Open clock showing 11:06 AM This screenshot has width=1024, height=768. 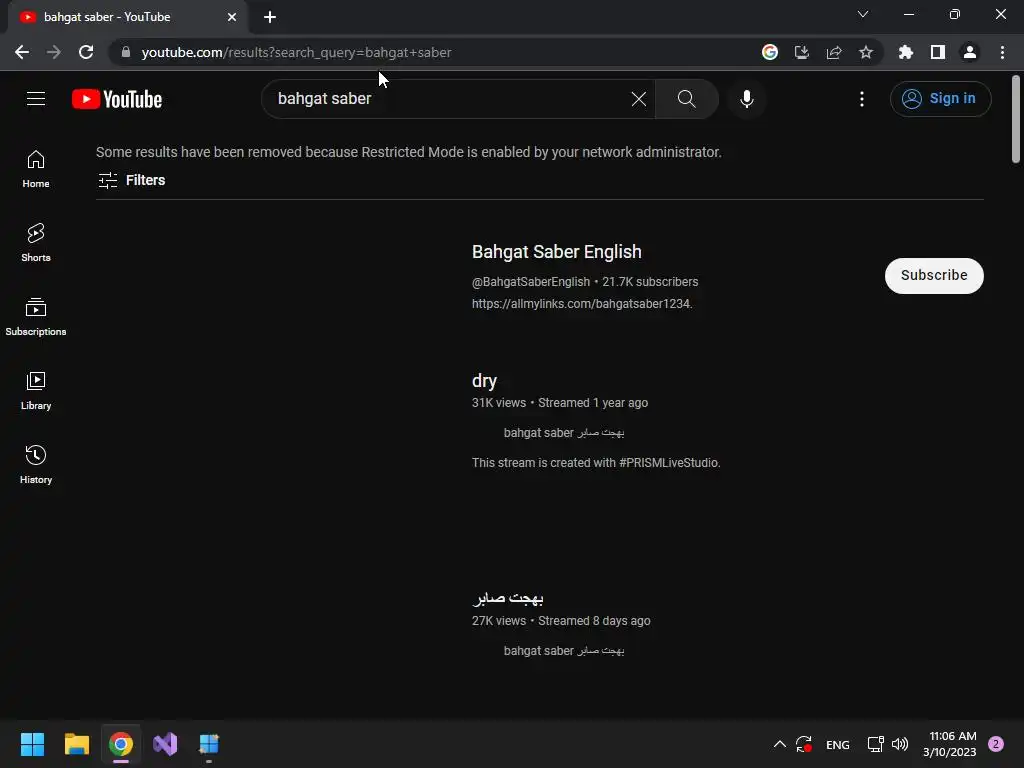click(x=950, y=744)
